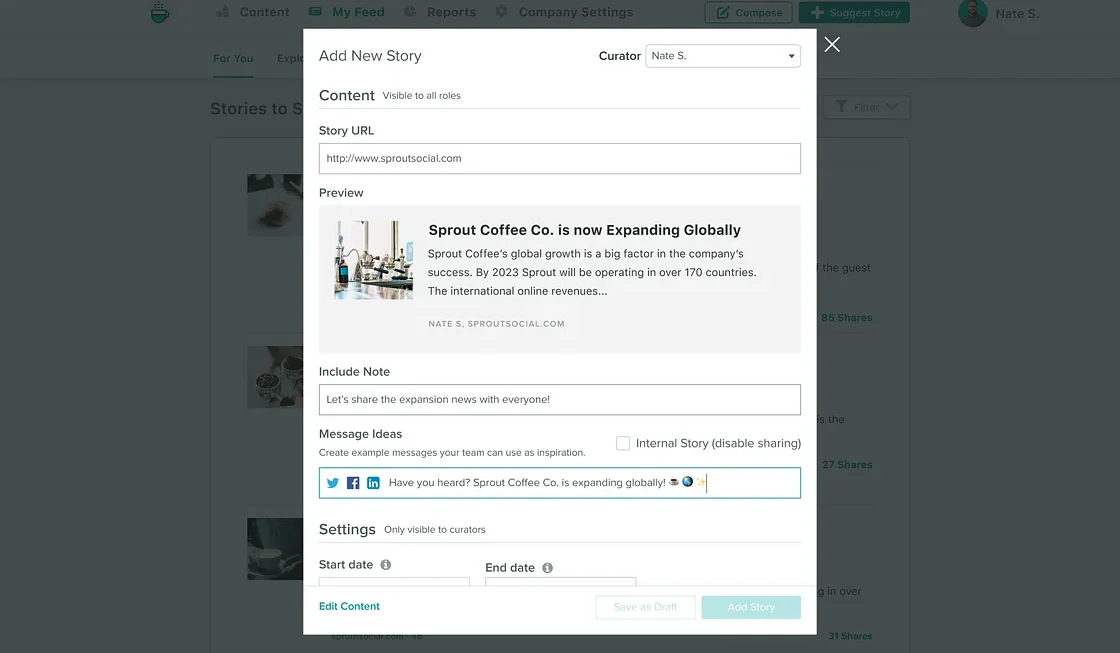Switch to the For You tab

[x=233, y=59]
